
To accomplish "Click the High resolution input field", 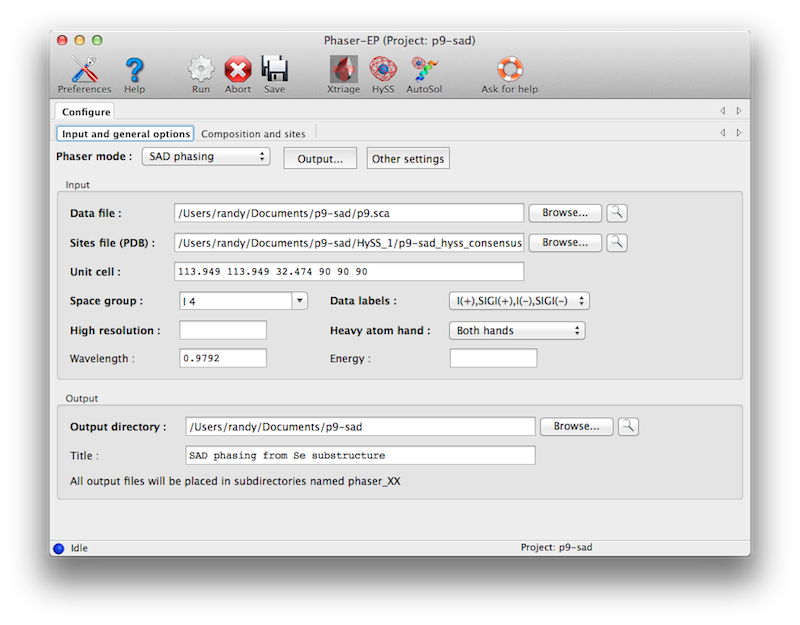I will 222,331.
